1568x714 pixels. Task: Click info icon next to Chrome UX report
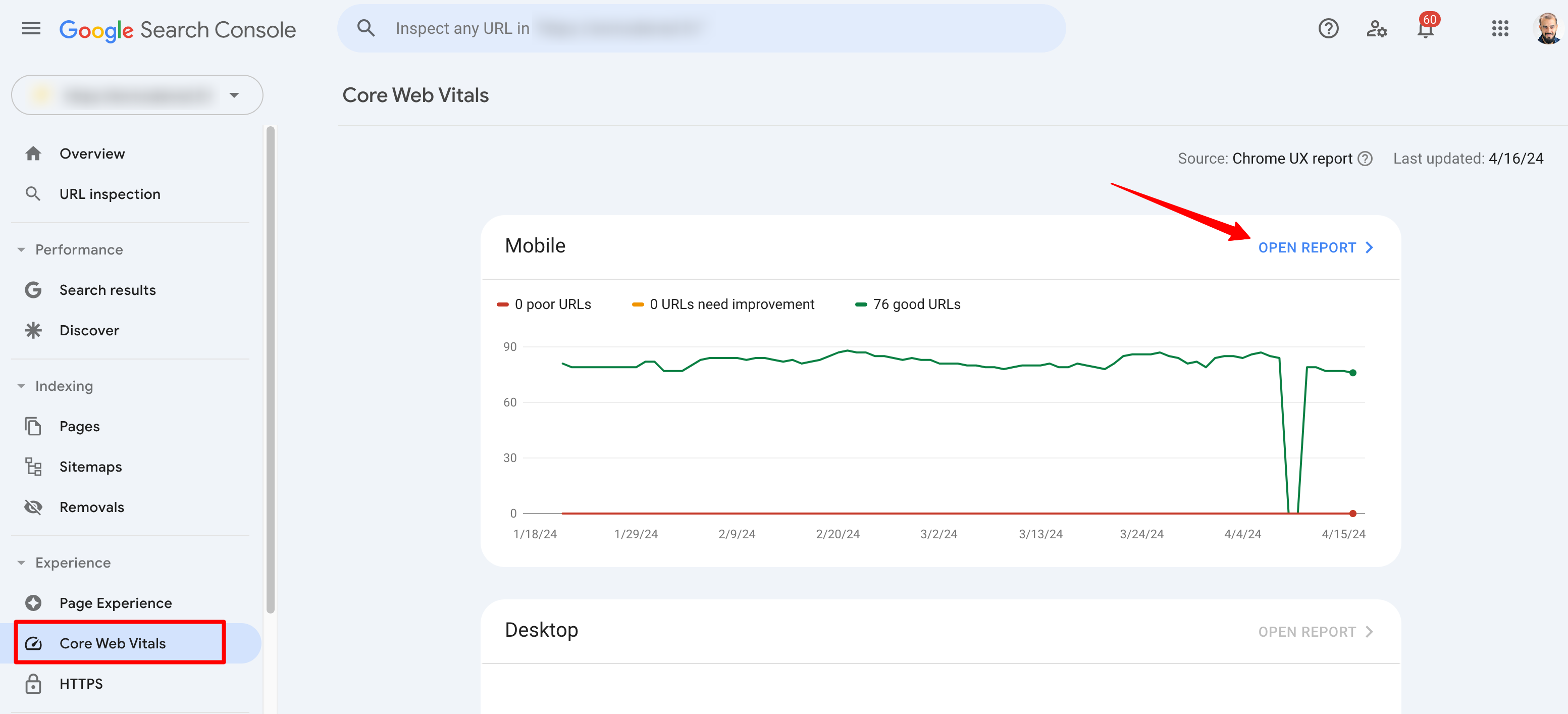click(x=1365, y=158)
